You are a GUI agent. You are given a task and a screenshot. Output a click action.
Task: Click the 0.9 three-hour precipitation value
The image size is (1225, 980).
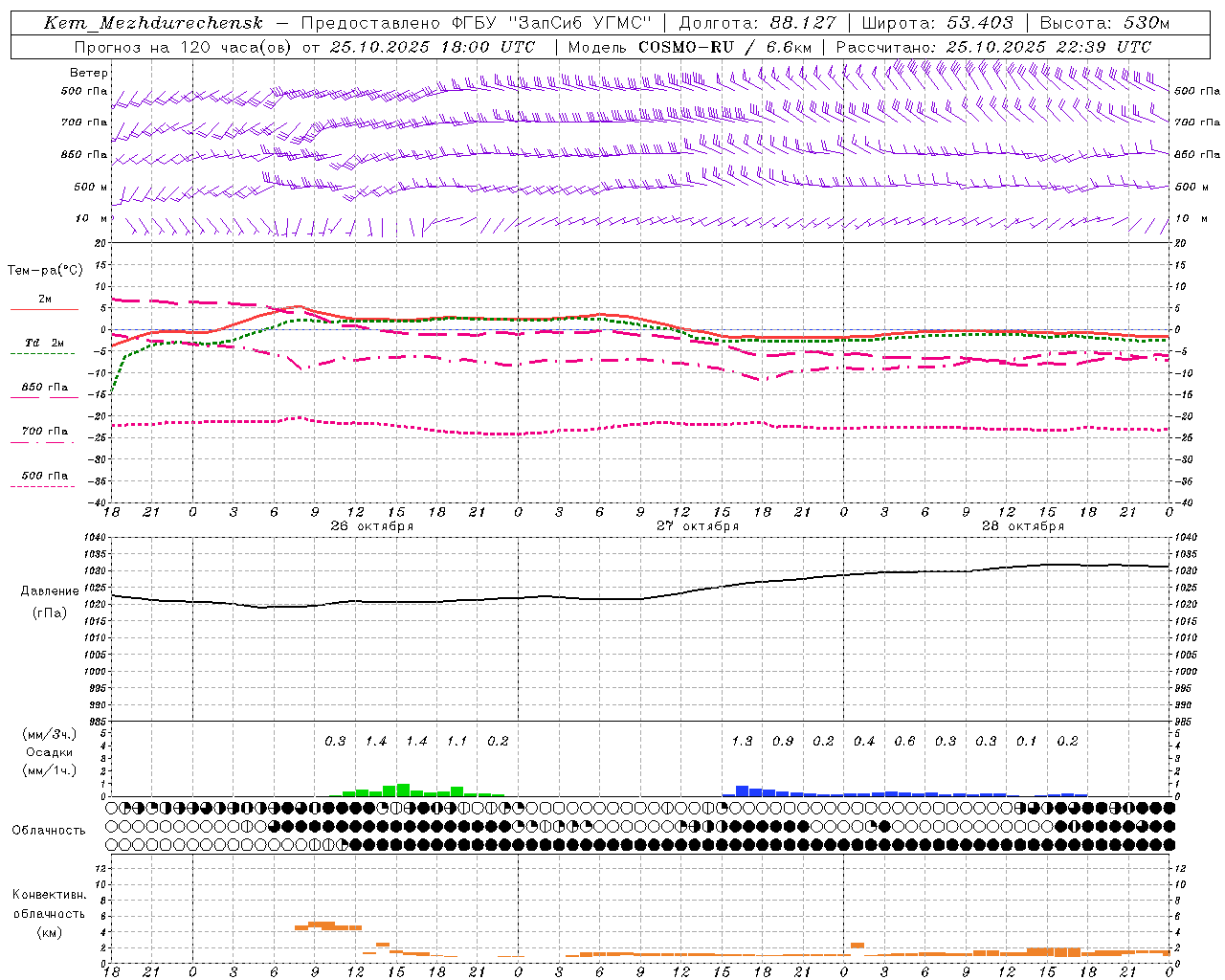(x=783, y=742)
